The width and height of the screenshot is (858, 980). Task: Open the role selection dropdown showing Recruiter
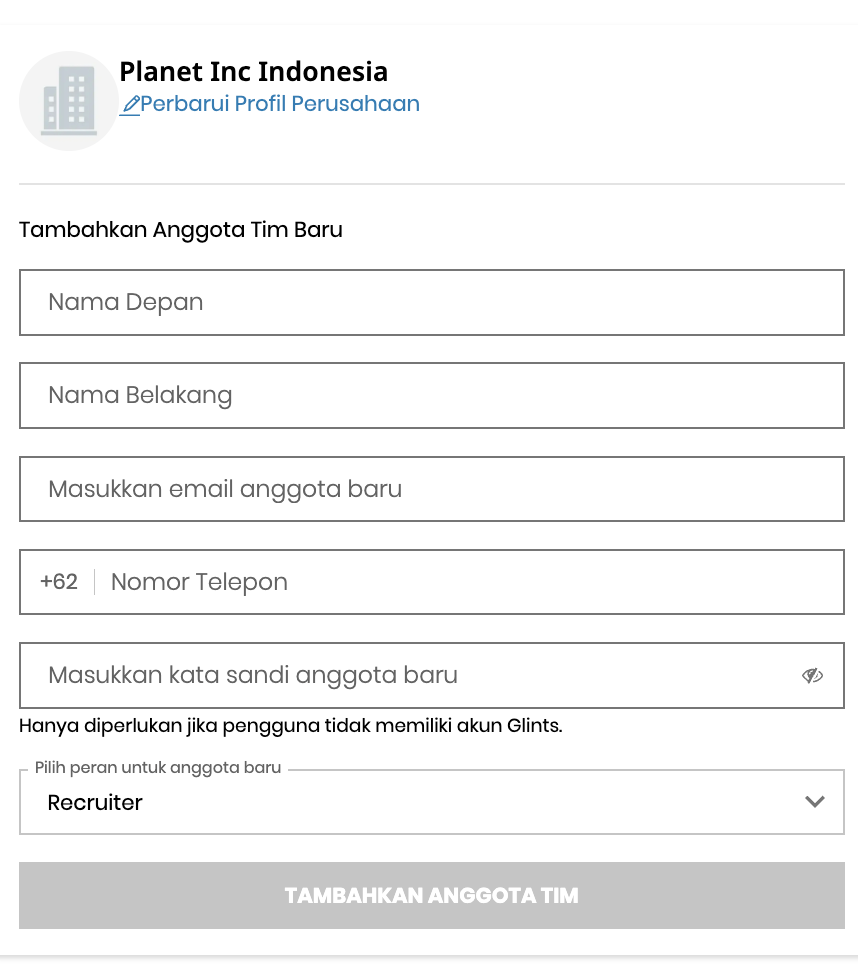pos(432,802)
